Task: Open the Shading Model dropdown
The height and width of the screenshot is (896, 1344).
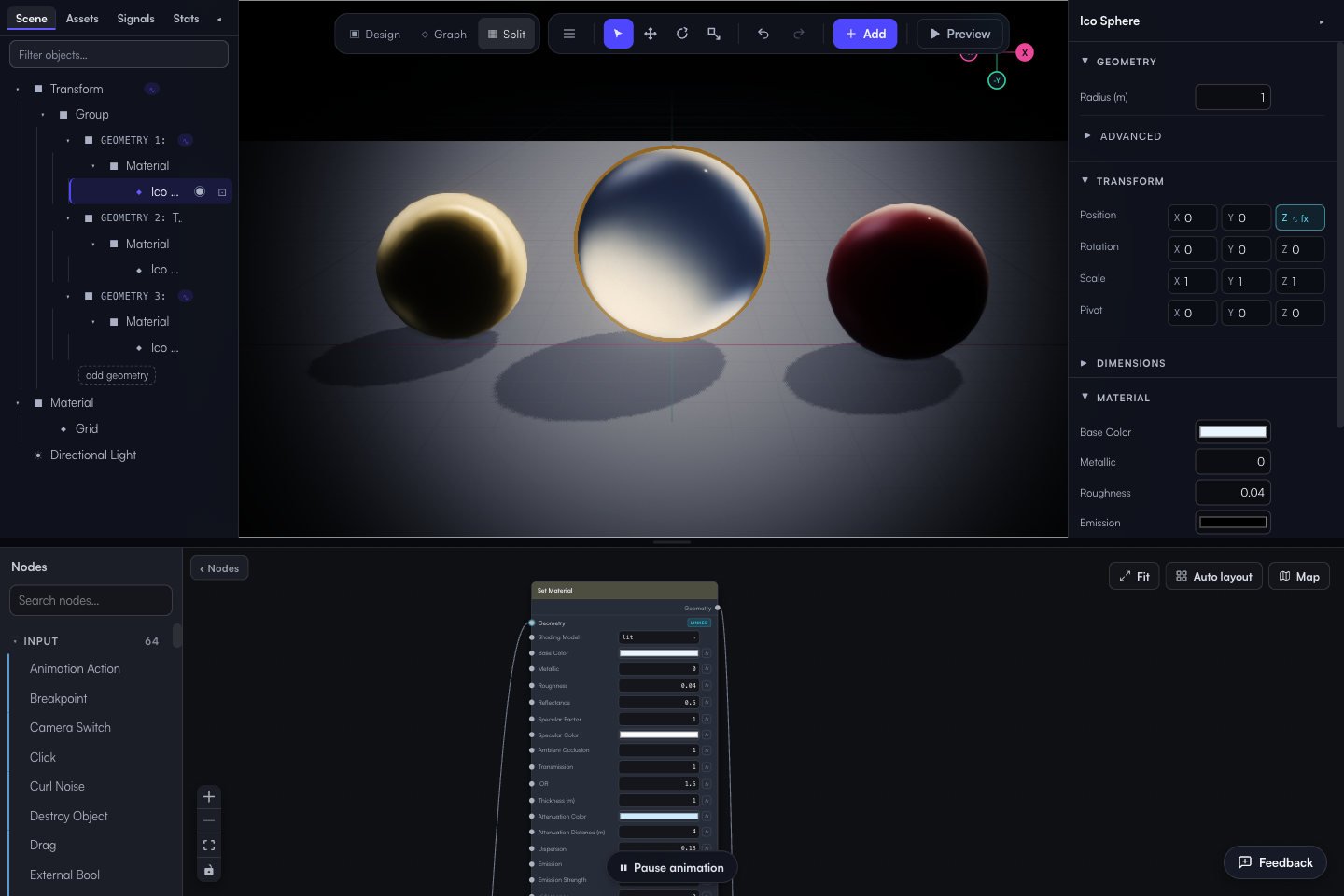Action: pos(659,637)
